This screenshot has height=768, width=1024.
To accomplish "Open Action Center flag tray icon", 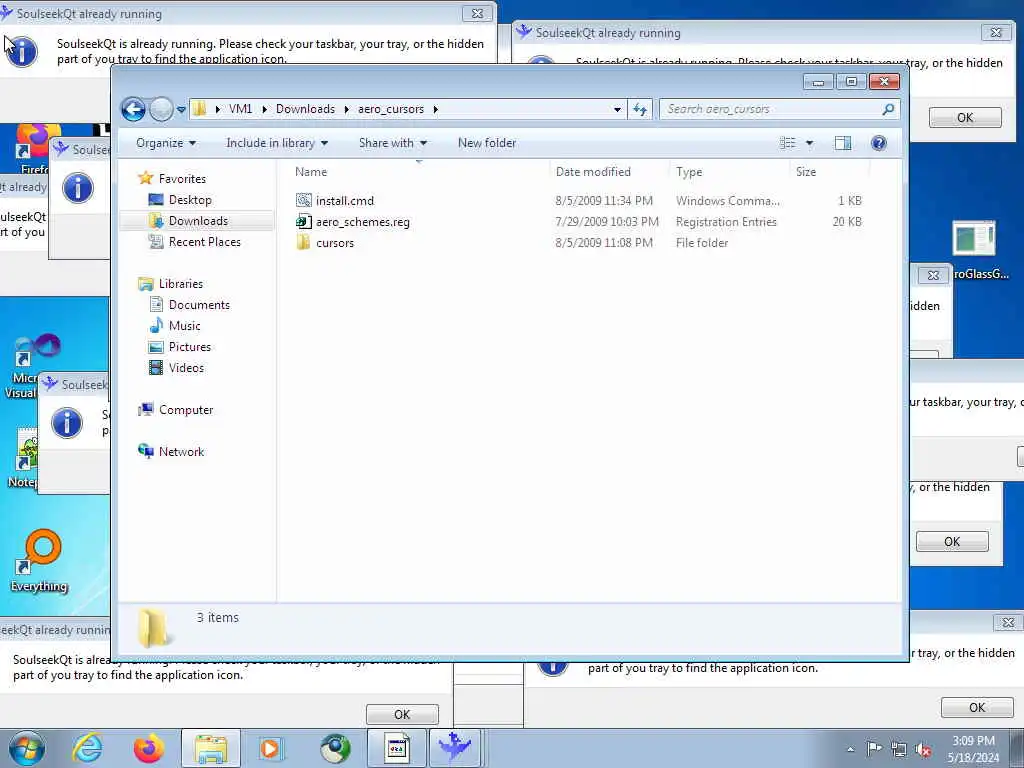I will tap(874, 748).
